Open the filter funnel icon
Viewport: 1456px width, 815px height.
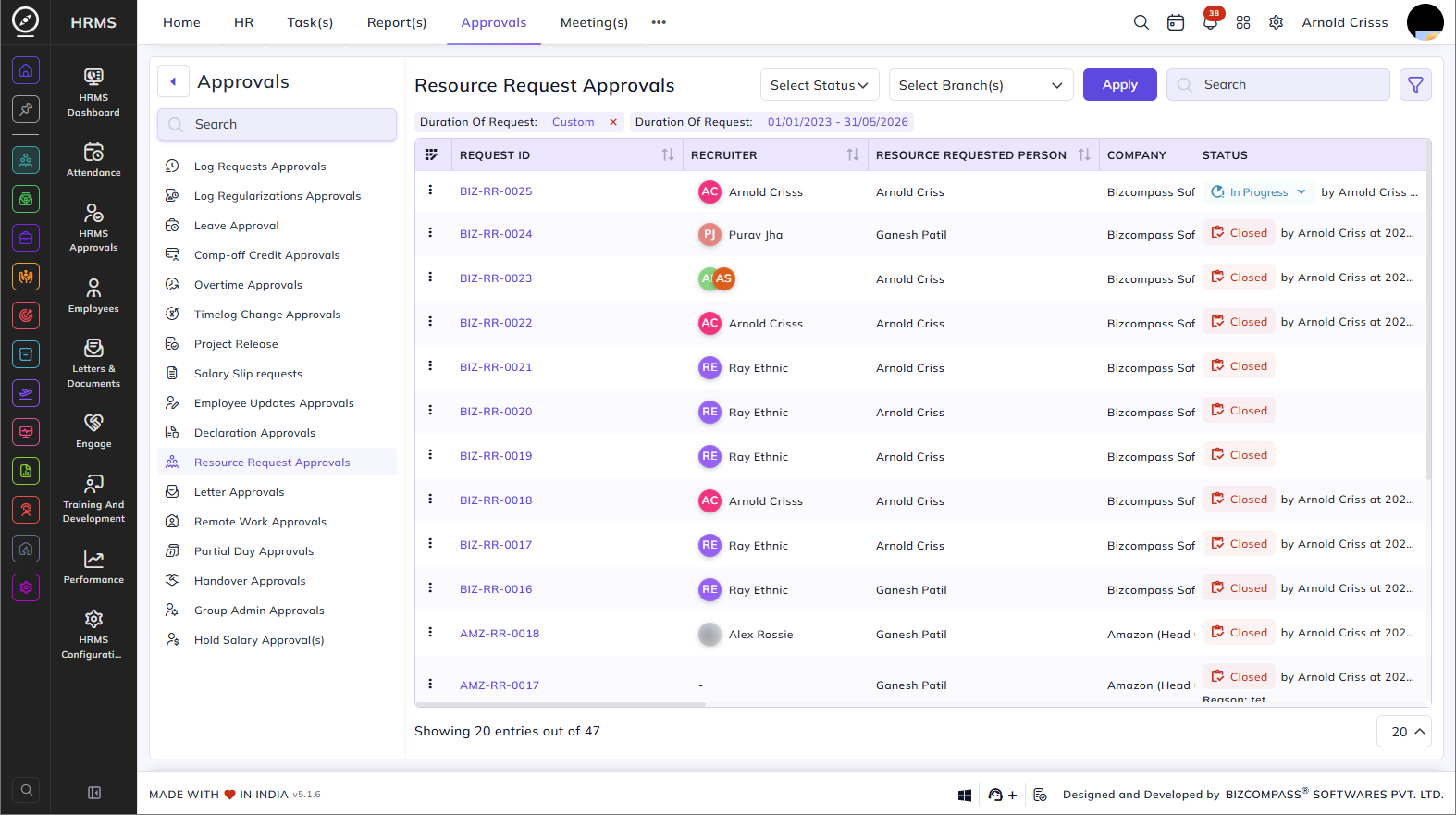pos(1415,85)
